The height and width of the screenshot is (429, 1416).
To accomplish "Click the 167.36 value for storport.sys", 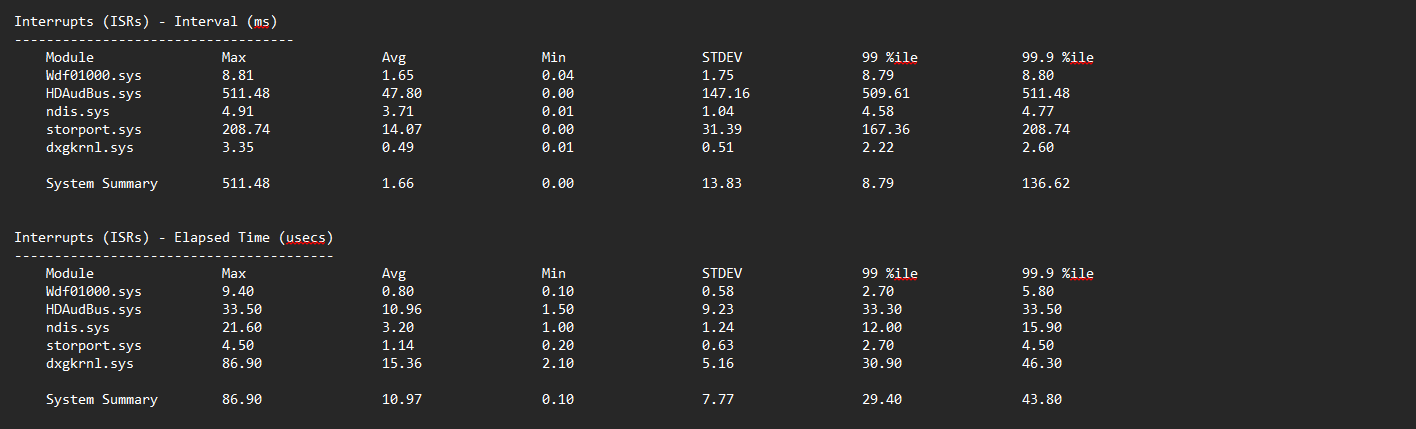I will [886, 129].
